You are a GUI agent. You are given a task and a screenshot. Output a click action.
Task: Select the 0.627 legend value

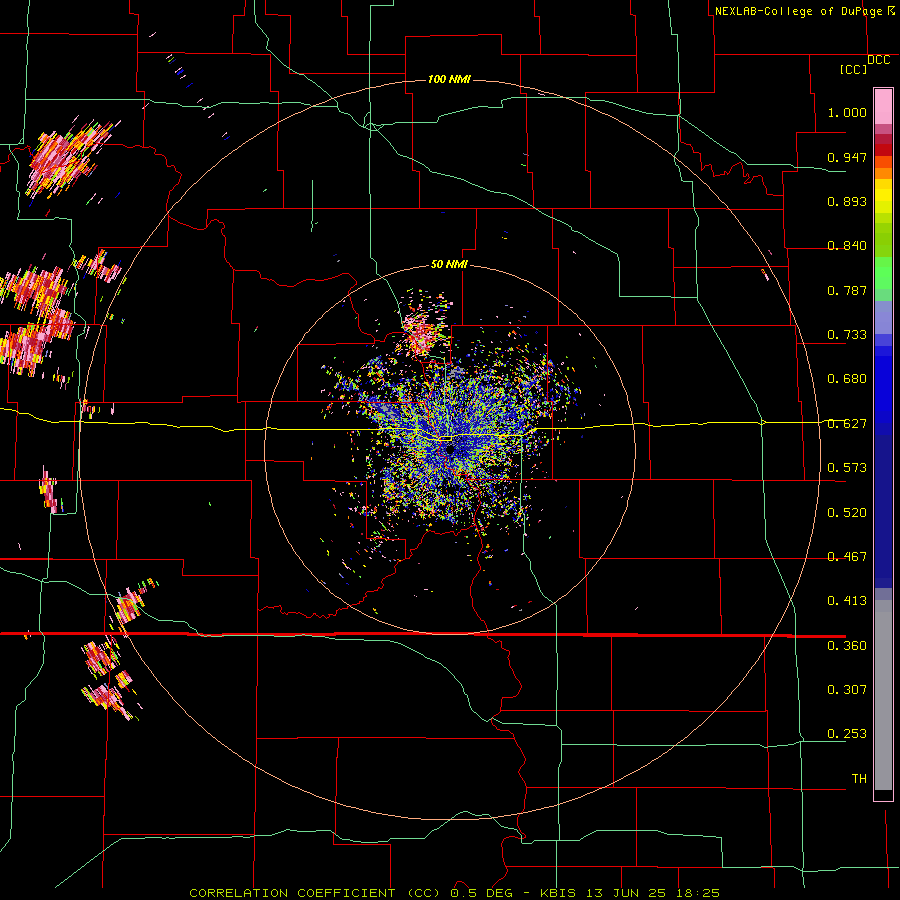click(847, 424)
